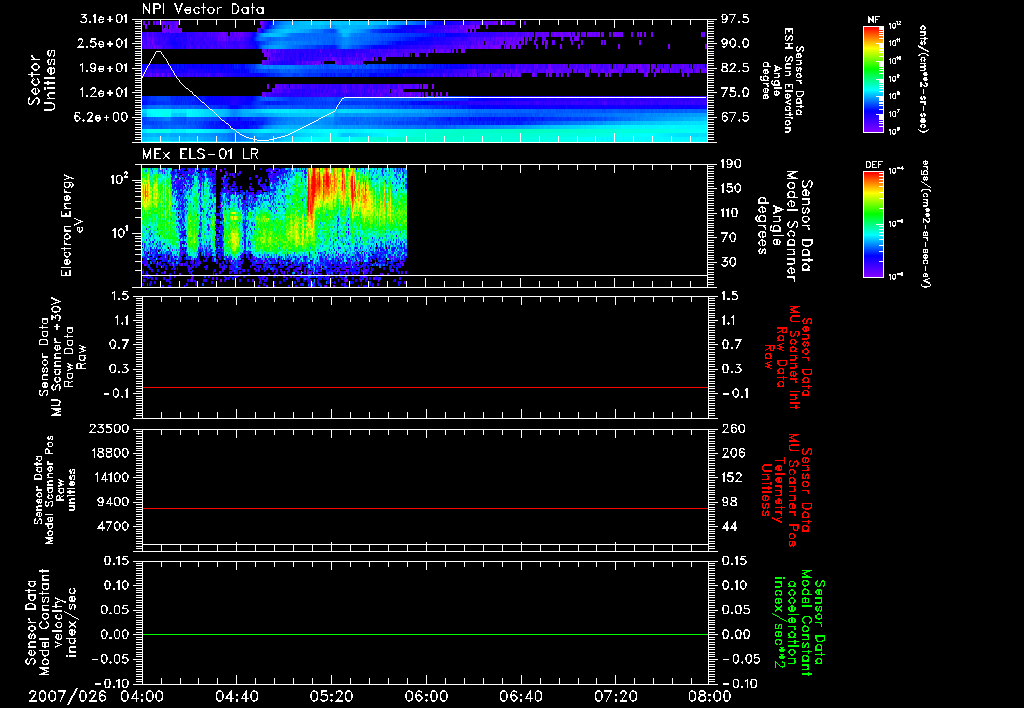Click the green Model Constant acceleration axis label
This screenshot has height=708, width=1024.
[x=800, y=621]
